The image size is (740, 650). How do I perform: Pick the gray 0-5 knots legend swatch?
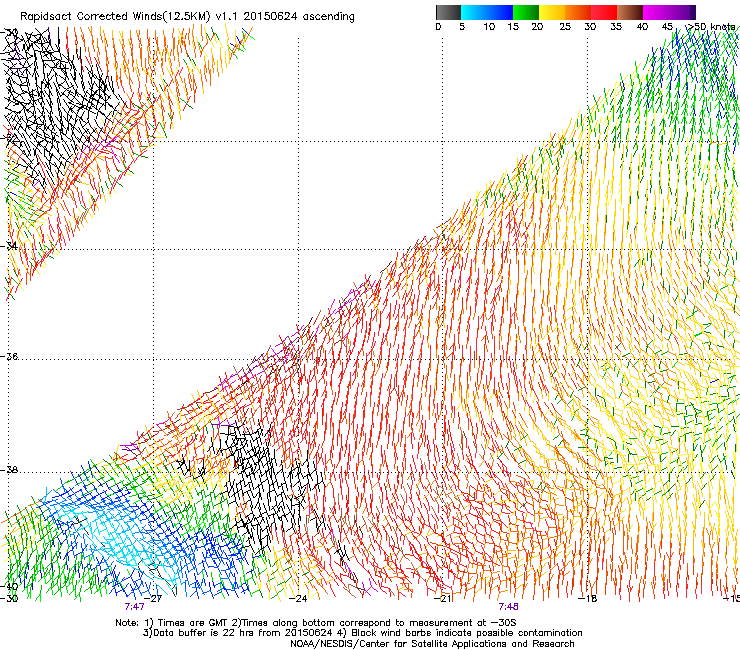click(x=448, y=12)
